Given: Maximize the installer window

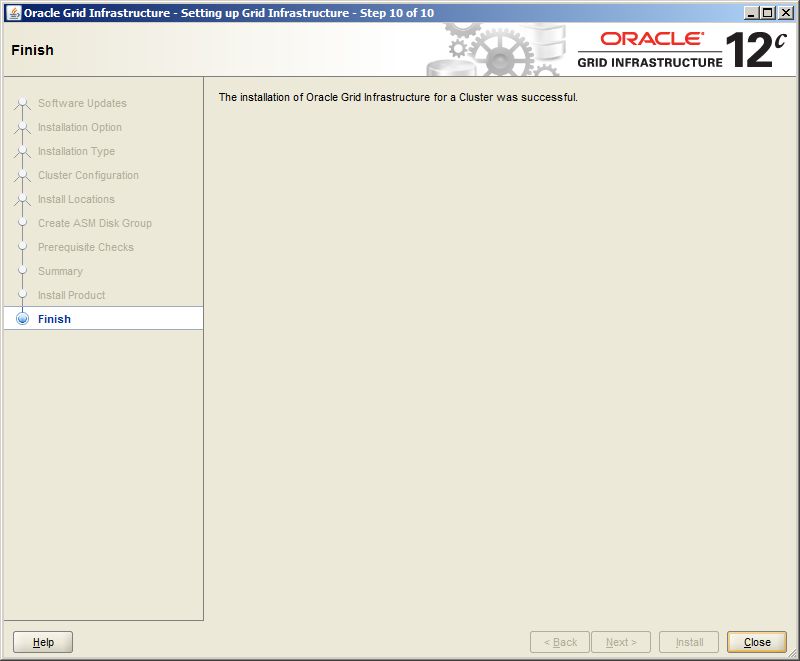Looking at the screenshot, I should click(x=767, y=13).
